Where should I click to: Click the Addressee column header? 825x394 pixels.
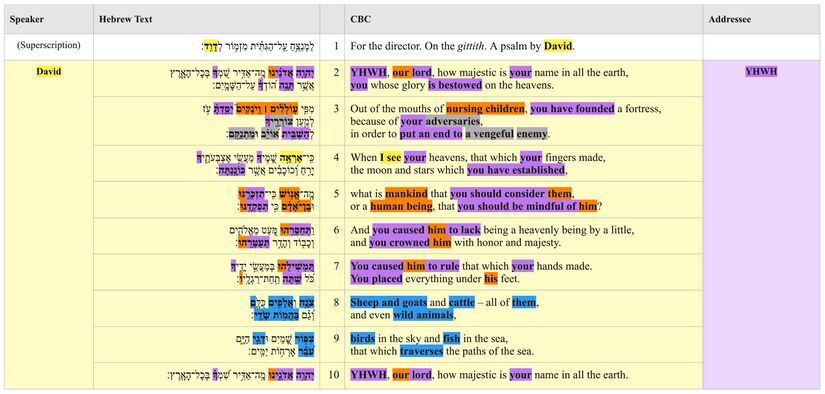point(761,19)
